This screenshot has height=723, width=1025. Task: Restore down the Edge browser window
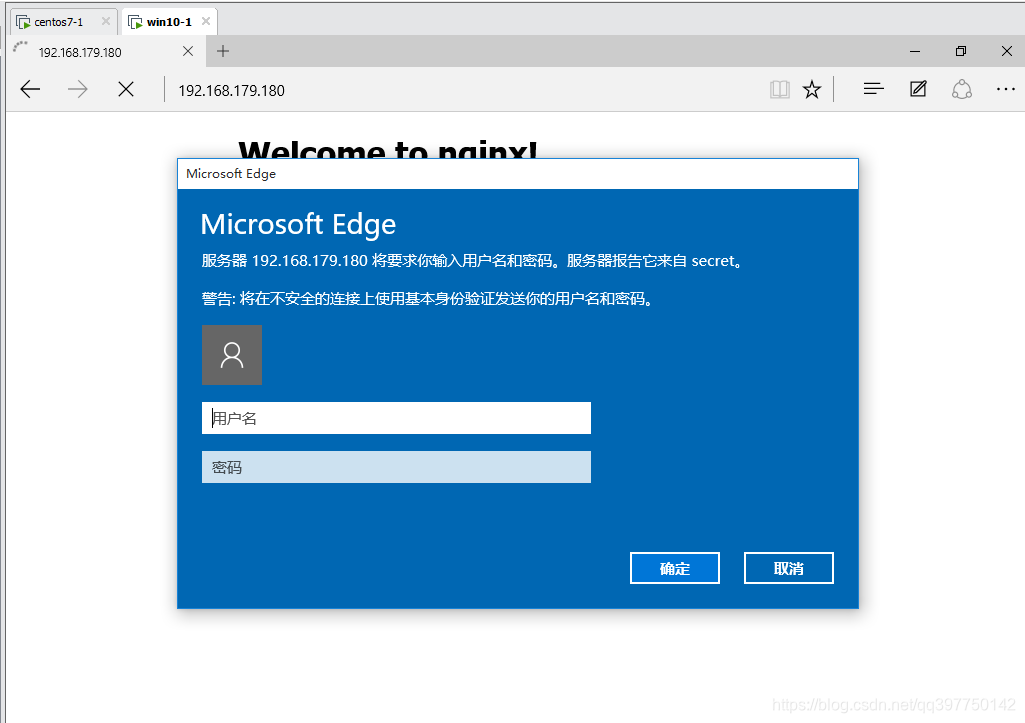[x=961, y=51]
